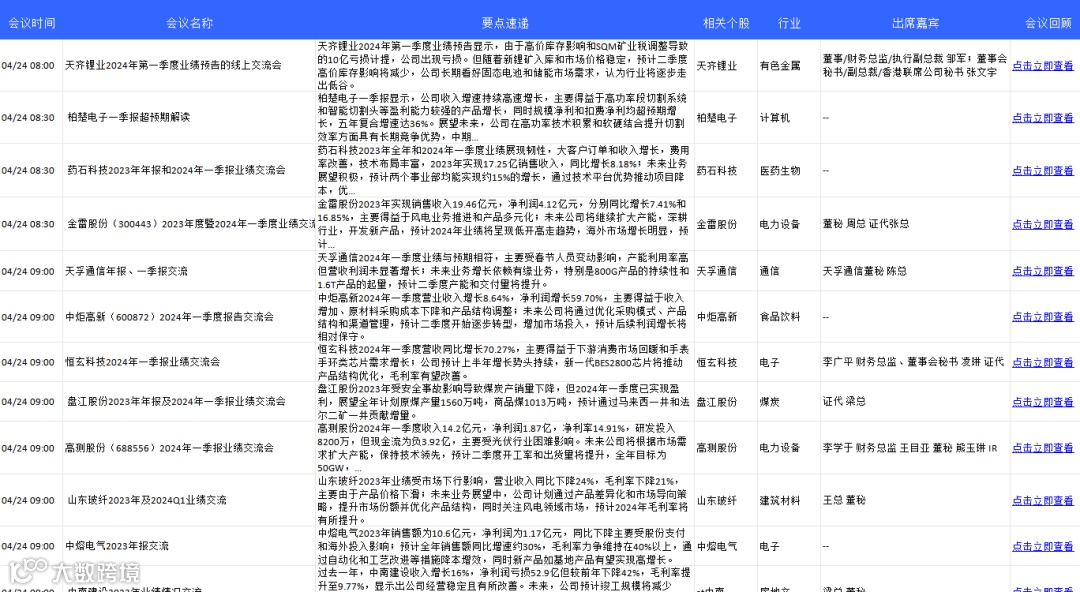
Task: Click the 建筑材料 industry cell
Action: [780, 500]
